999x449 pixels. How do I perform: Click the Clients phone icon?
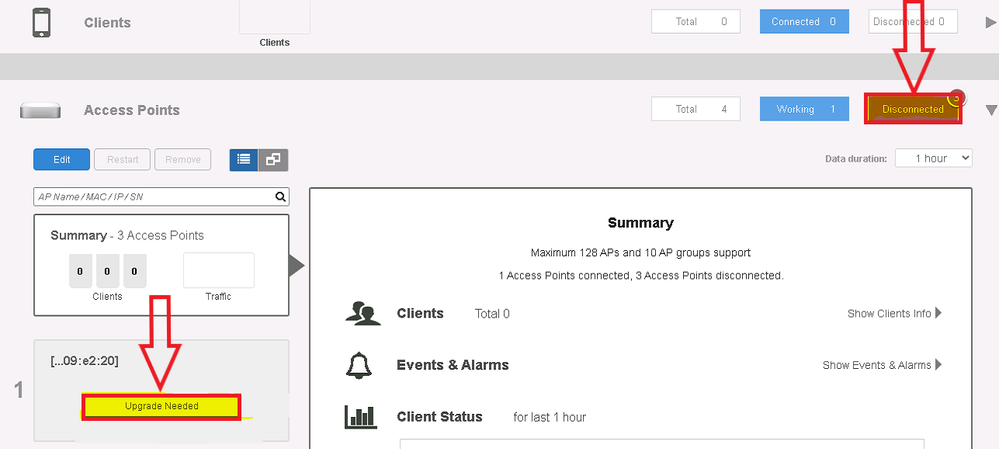pos(41,23)
